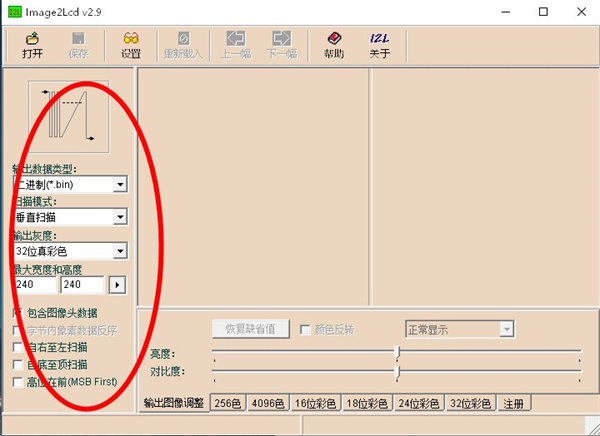Expand the 扫描模式 dropdown
This screenshot has width=600, height=436.
pos(120,217)
